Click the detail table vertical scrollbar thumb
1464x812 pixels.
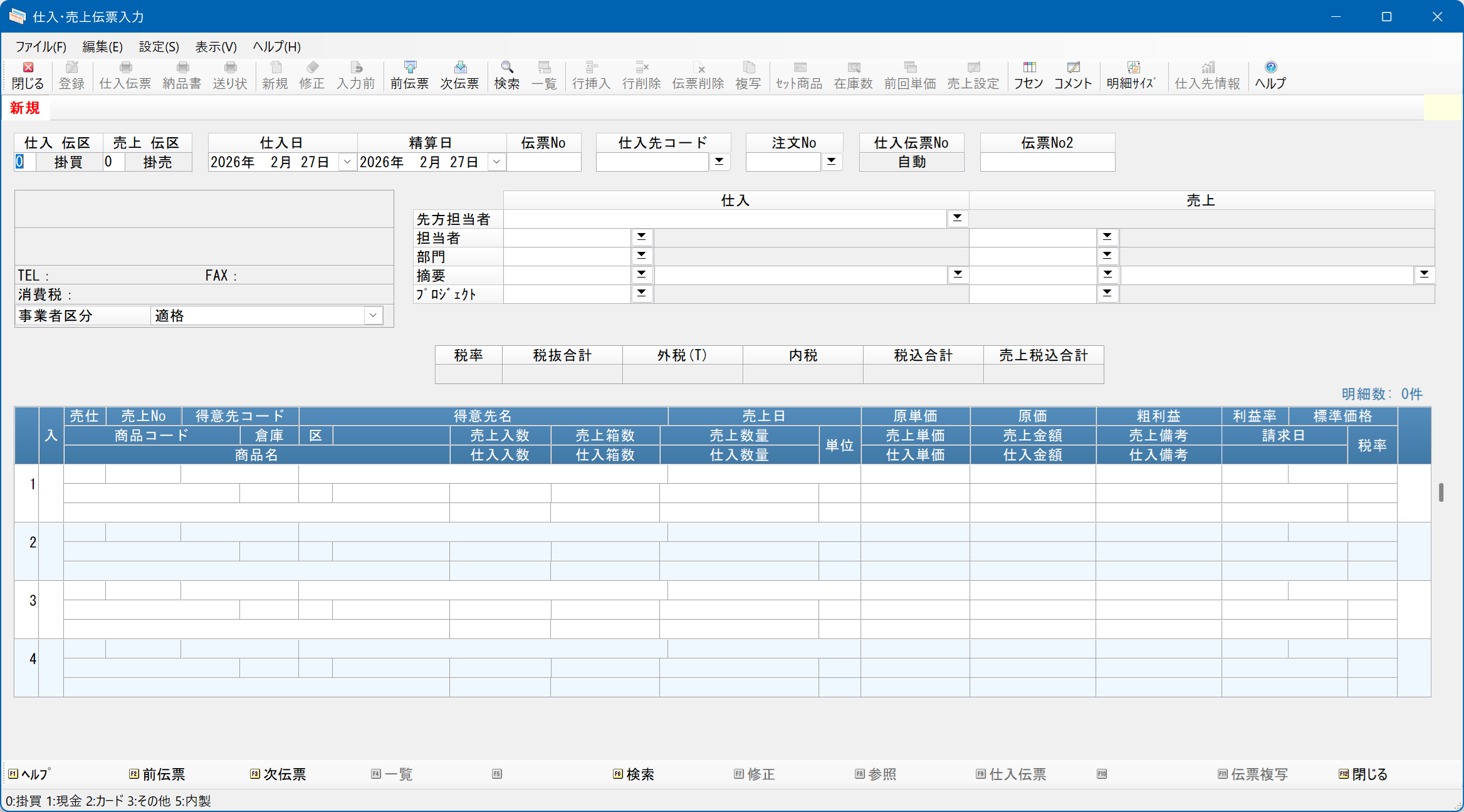click(1441, 492)
